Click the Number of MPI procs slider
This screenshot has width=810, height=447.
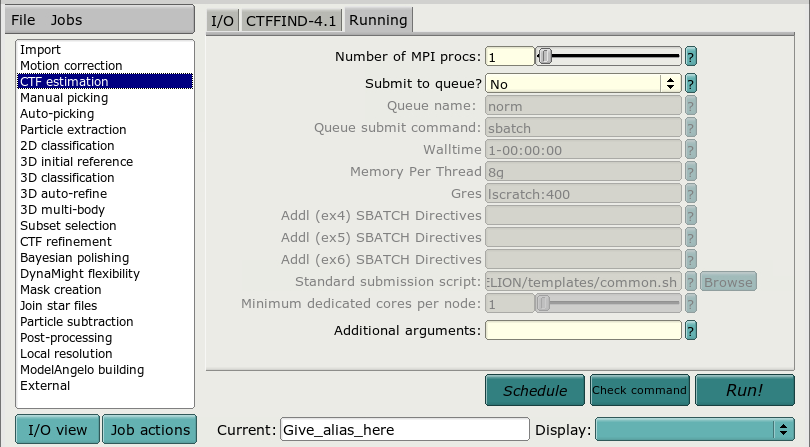[608, 56]
